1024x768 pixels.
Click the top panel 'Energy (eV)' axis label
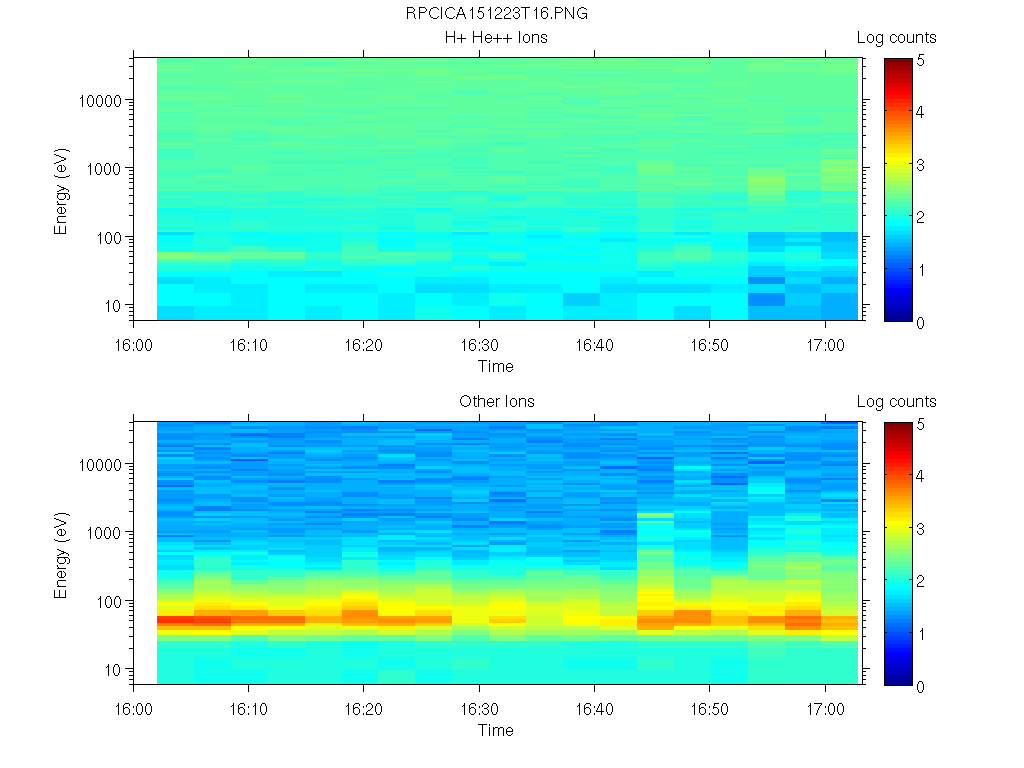[61, 191]
